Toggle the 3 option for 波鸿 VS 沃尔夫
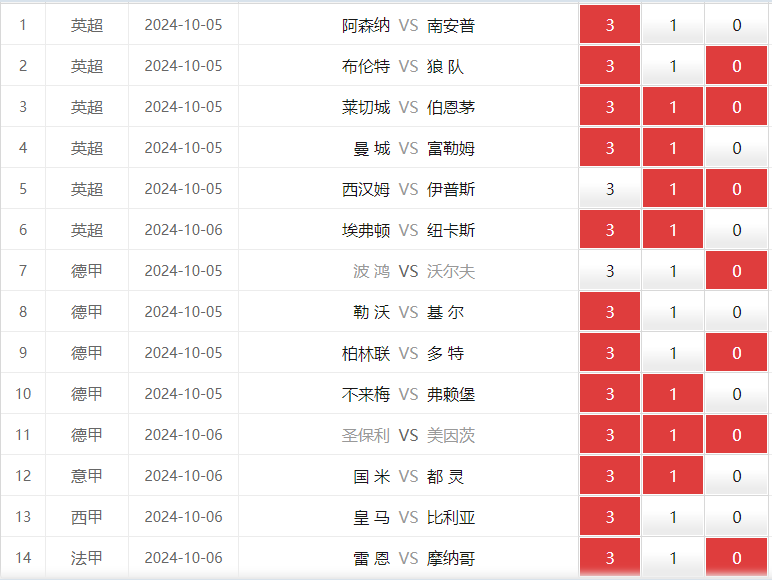This screenshot has width=772, height=580. [610, 270]
